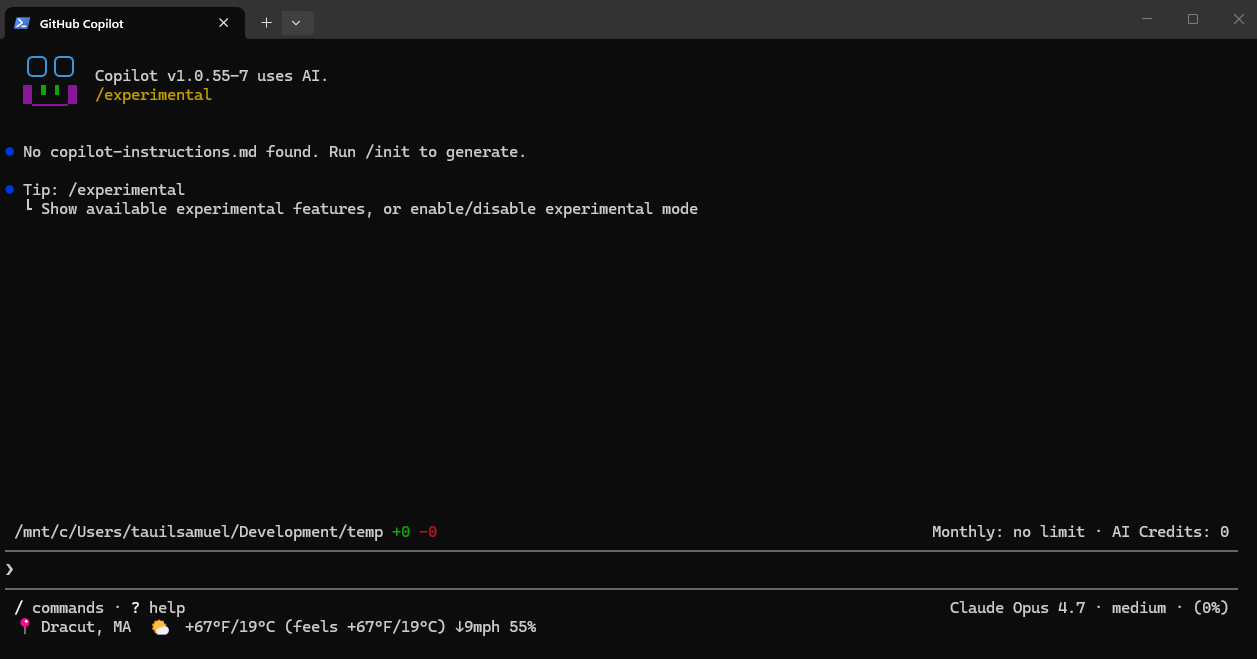Click 'Monthly: no limit' status text
This screenshot has height=659, width=1257.
click(1008, 532)
